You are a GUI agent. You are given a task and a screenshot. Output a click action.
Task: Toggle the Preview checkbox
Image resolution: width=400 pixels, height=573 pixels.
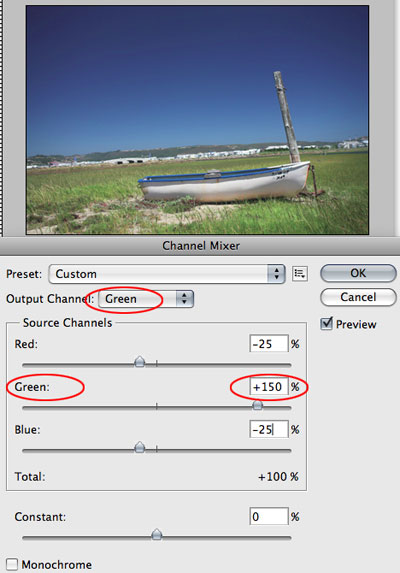pyautogui.click(x=326, y=324)
